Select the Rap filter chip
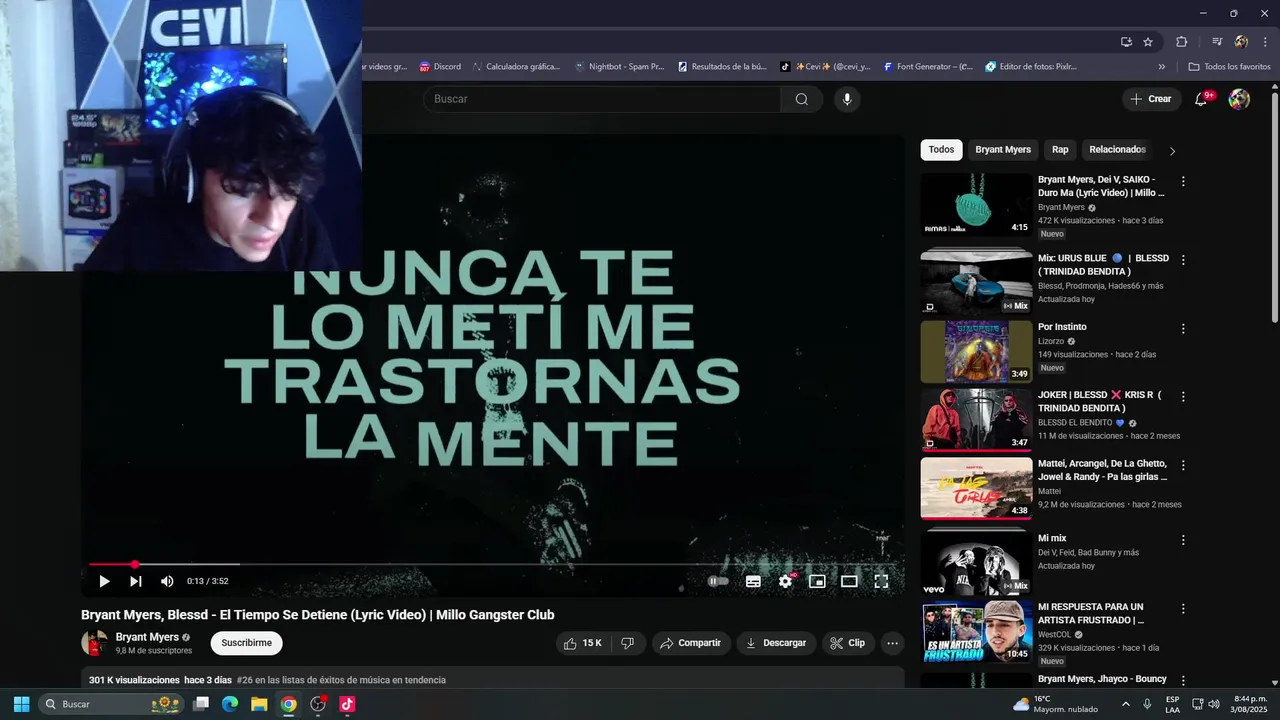The height and width of the screenshot is (720, 1280). coord(1060,150)
